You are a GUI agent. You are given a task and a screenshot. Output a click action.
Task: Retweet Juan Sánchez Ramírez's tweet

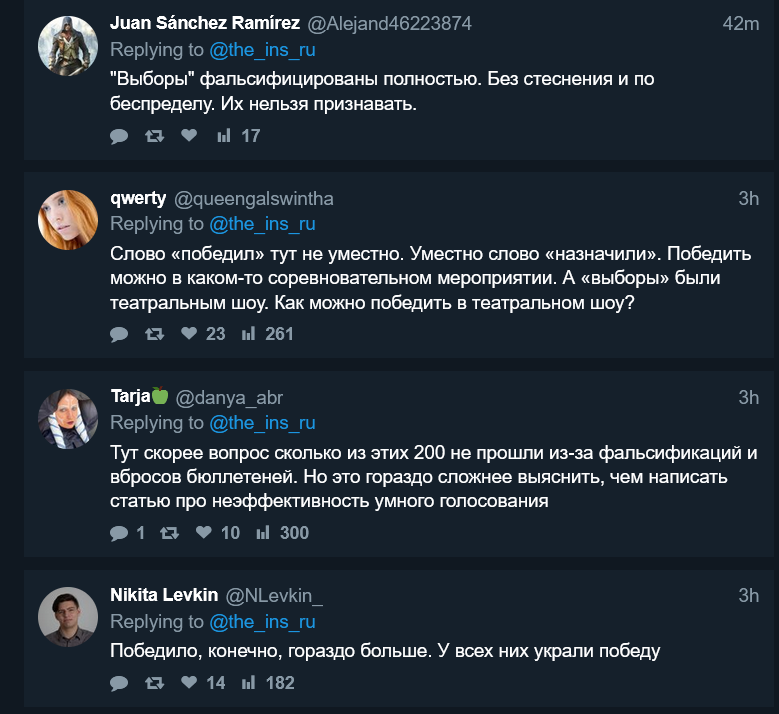[x=155, y=136]
